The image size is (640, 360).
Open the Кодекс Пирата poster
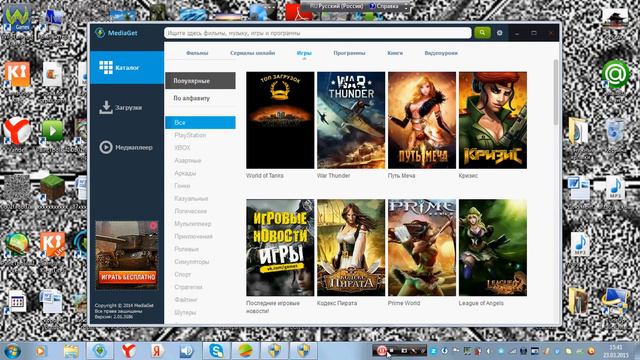click(351, 247)
